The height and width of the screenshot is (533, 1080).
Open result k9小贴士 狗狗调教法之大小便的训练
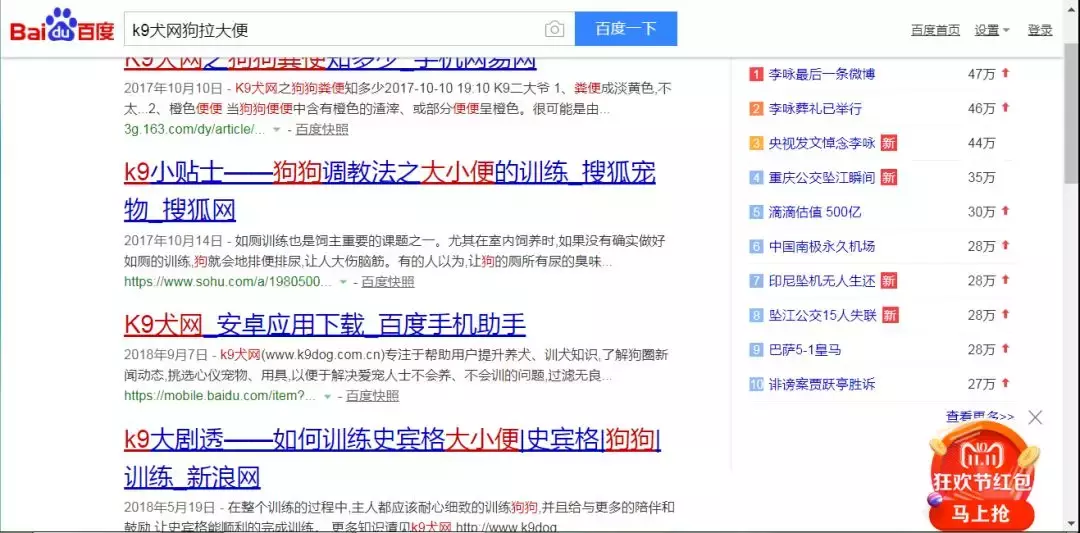390,191
